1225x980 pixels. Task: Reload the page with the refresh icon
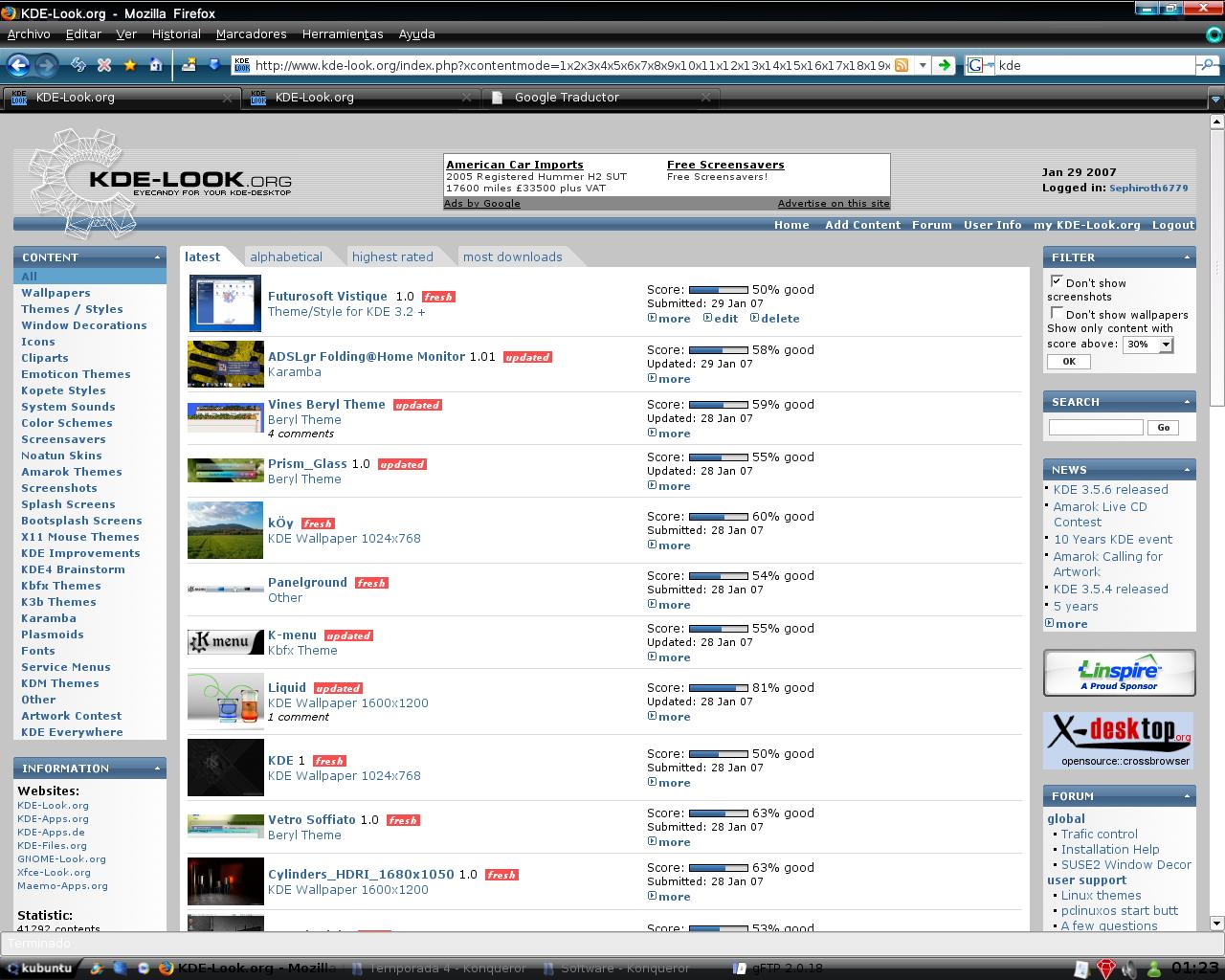tap(78, 65)
